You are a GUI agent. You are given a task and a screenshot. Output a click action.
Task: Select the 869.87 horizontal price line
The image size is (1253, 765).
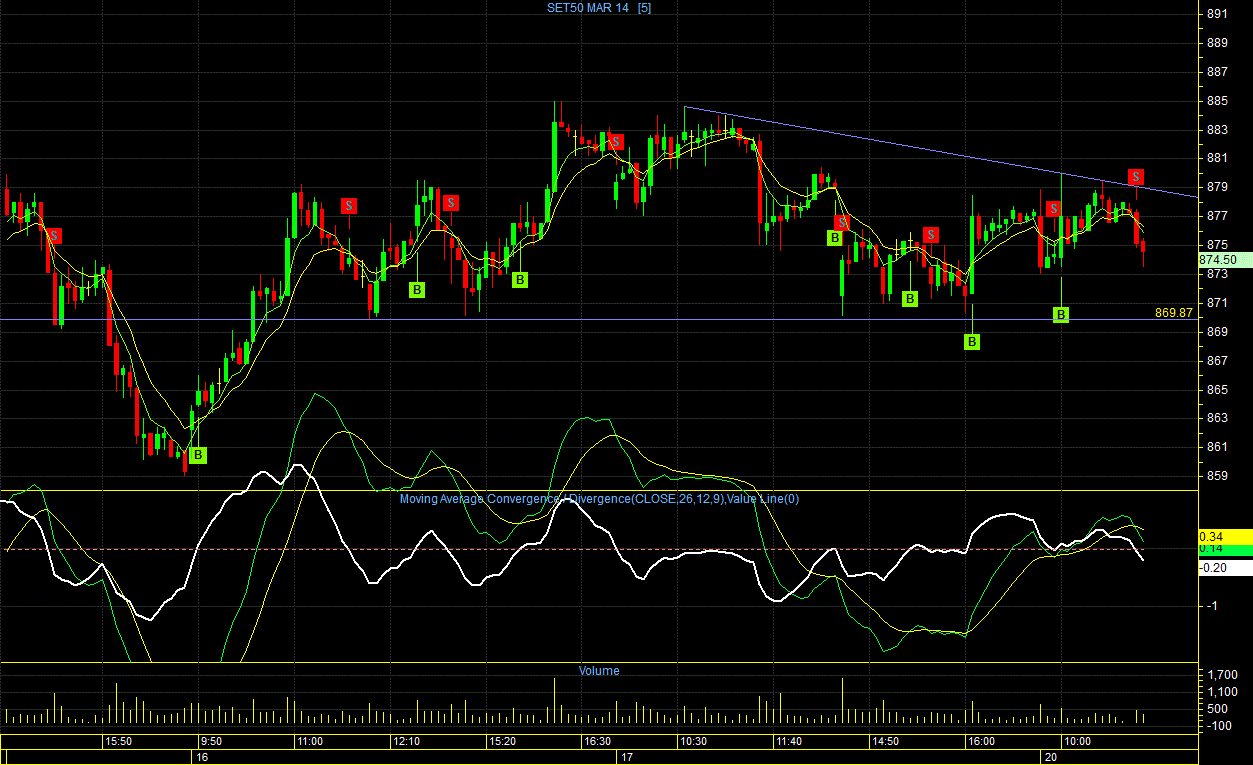tap(598, 320)
